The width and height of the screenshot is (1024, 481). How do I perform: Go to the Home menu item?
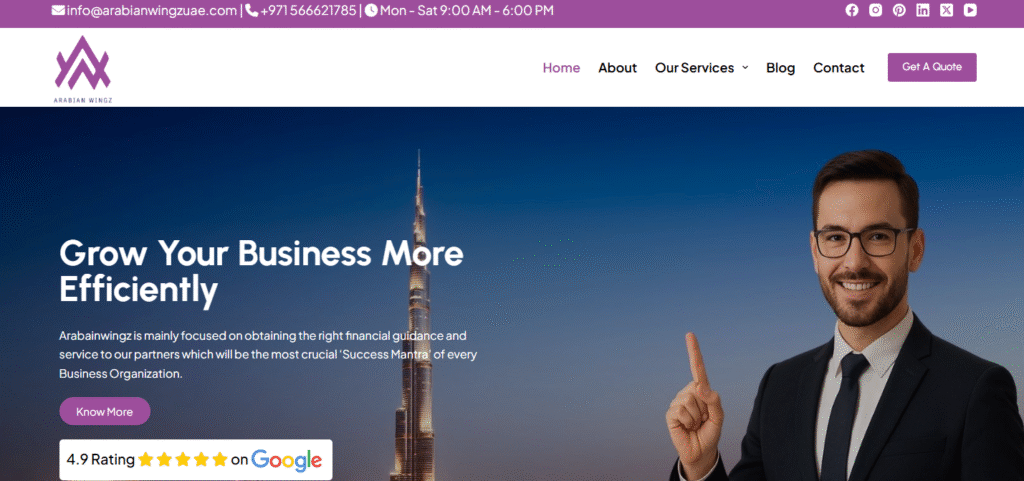click(x=561, y=68)
